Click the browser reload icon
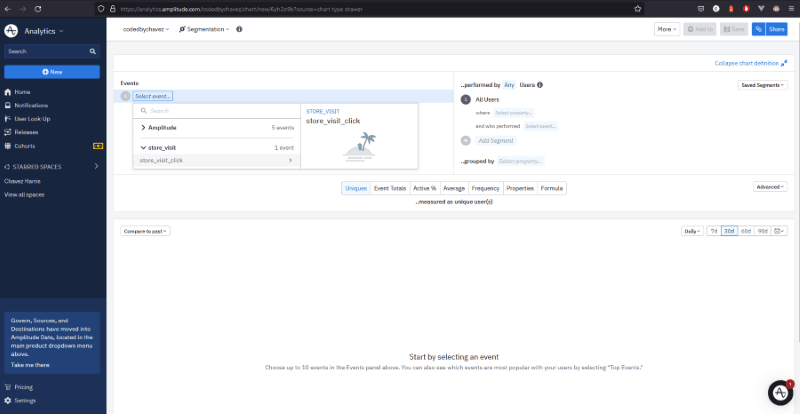 point(38,9)
